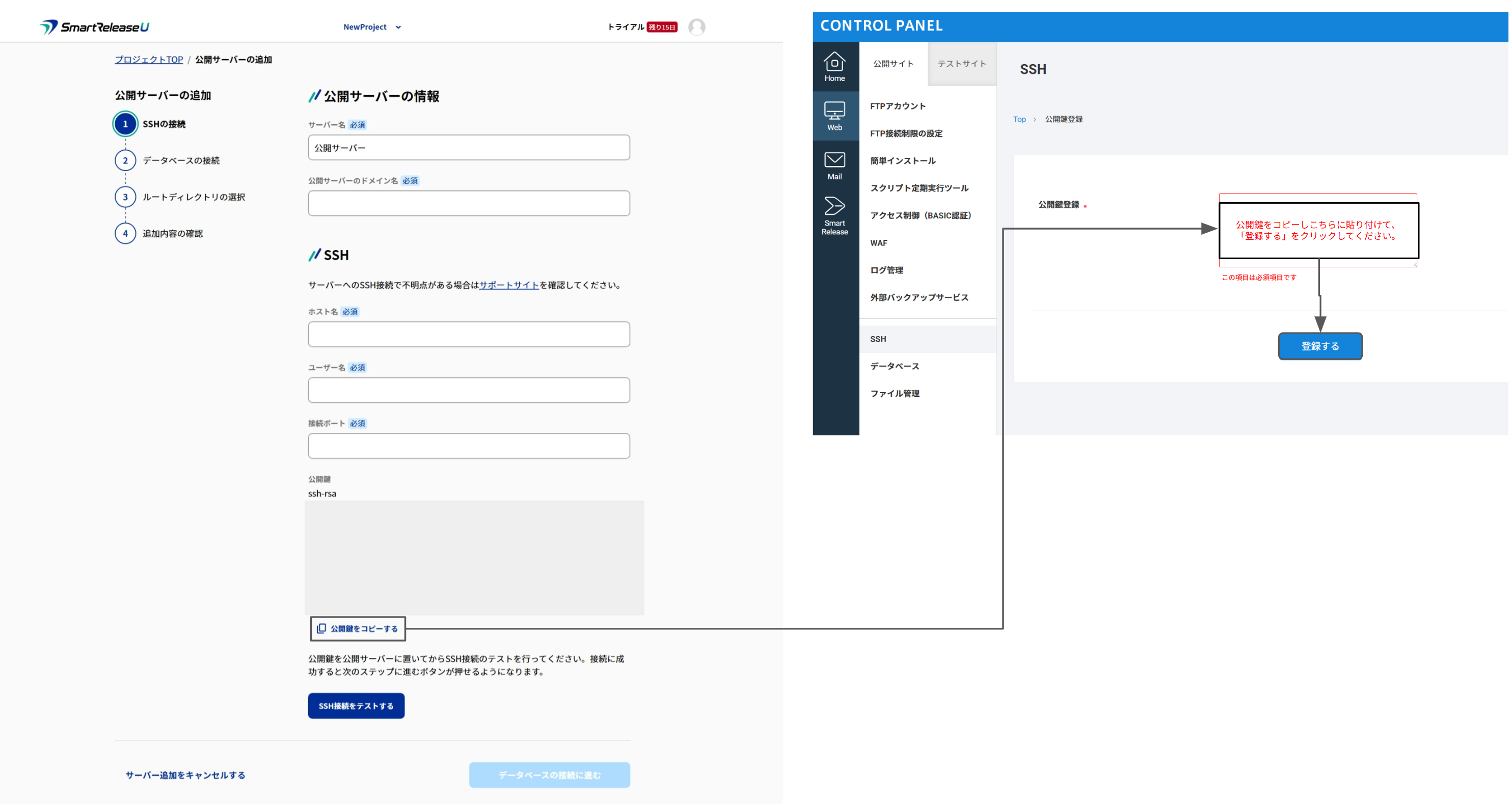Screen dimensions: 1512x804
Task: Open FTPアカウント menu item
Action: pyautogui.click(x=898, y=106)
